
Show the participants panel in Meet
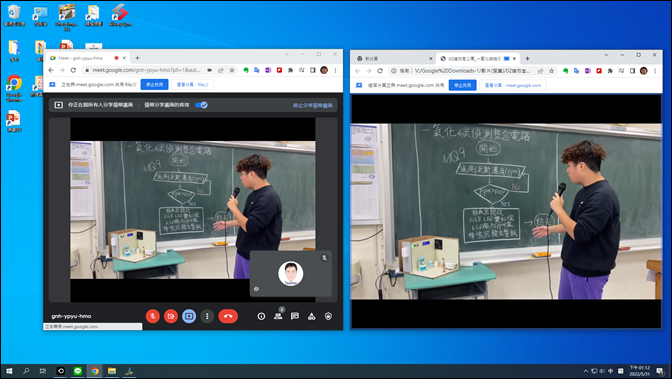pos(278,316)
